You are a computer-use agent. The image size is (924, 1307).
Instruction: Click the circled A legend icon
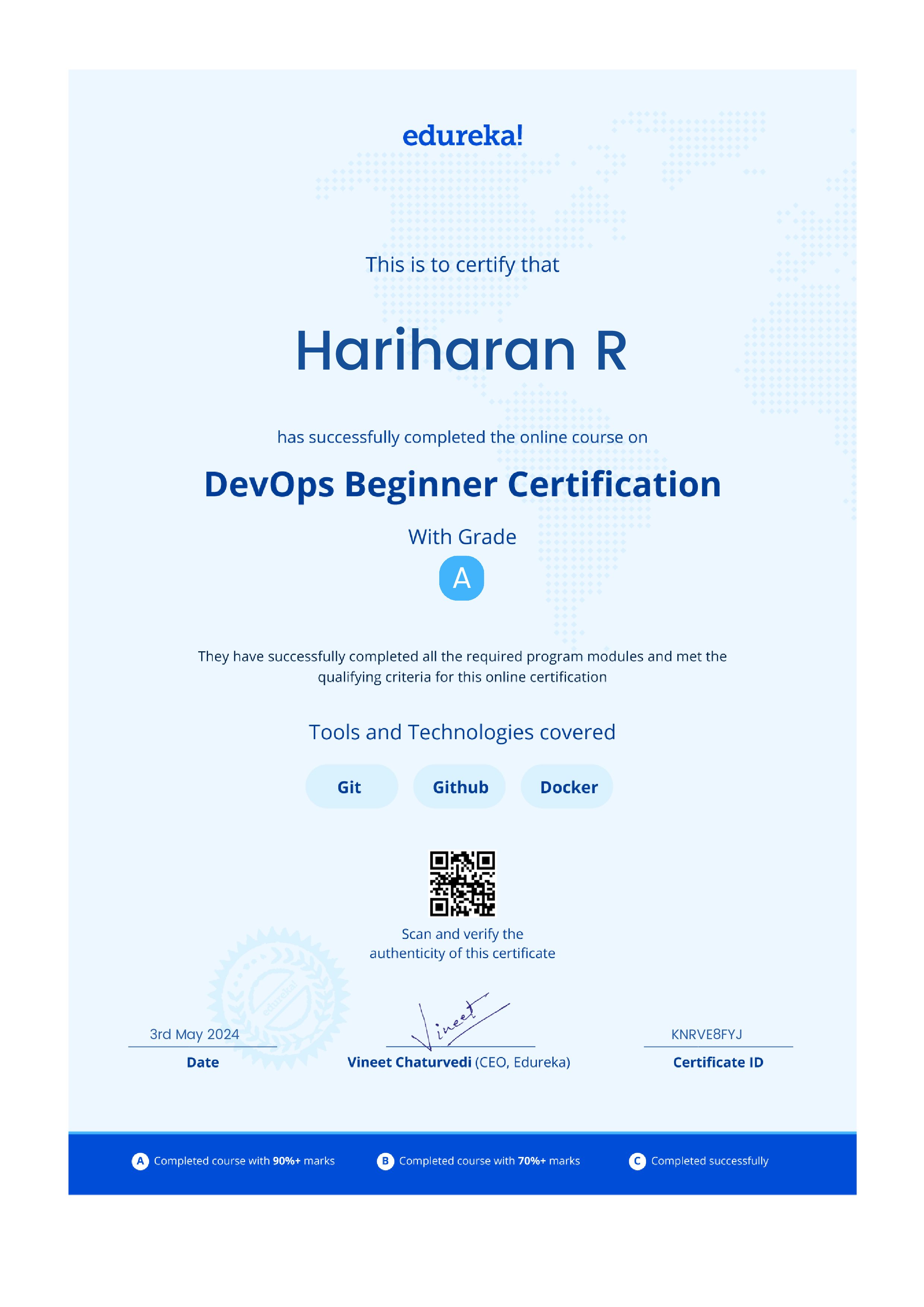tap(140, 1161)
